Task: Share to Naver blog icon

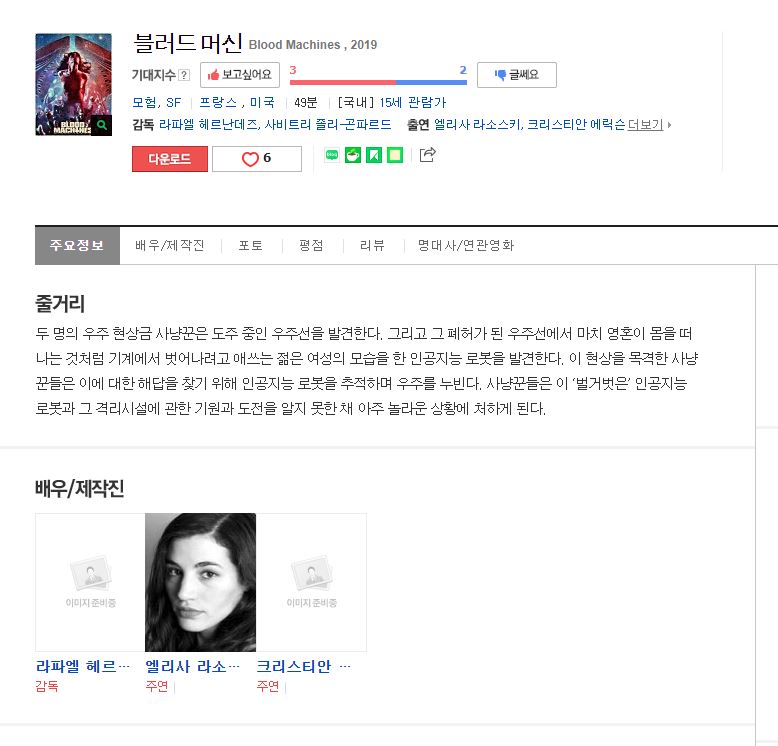Action: (x=332, y=155)
